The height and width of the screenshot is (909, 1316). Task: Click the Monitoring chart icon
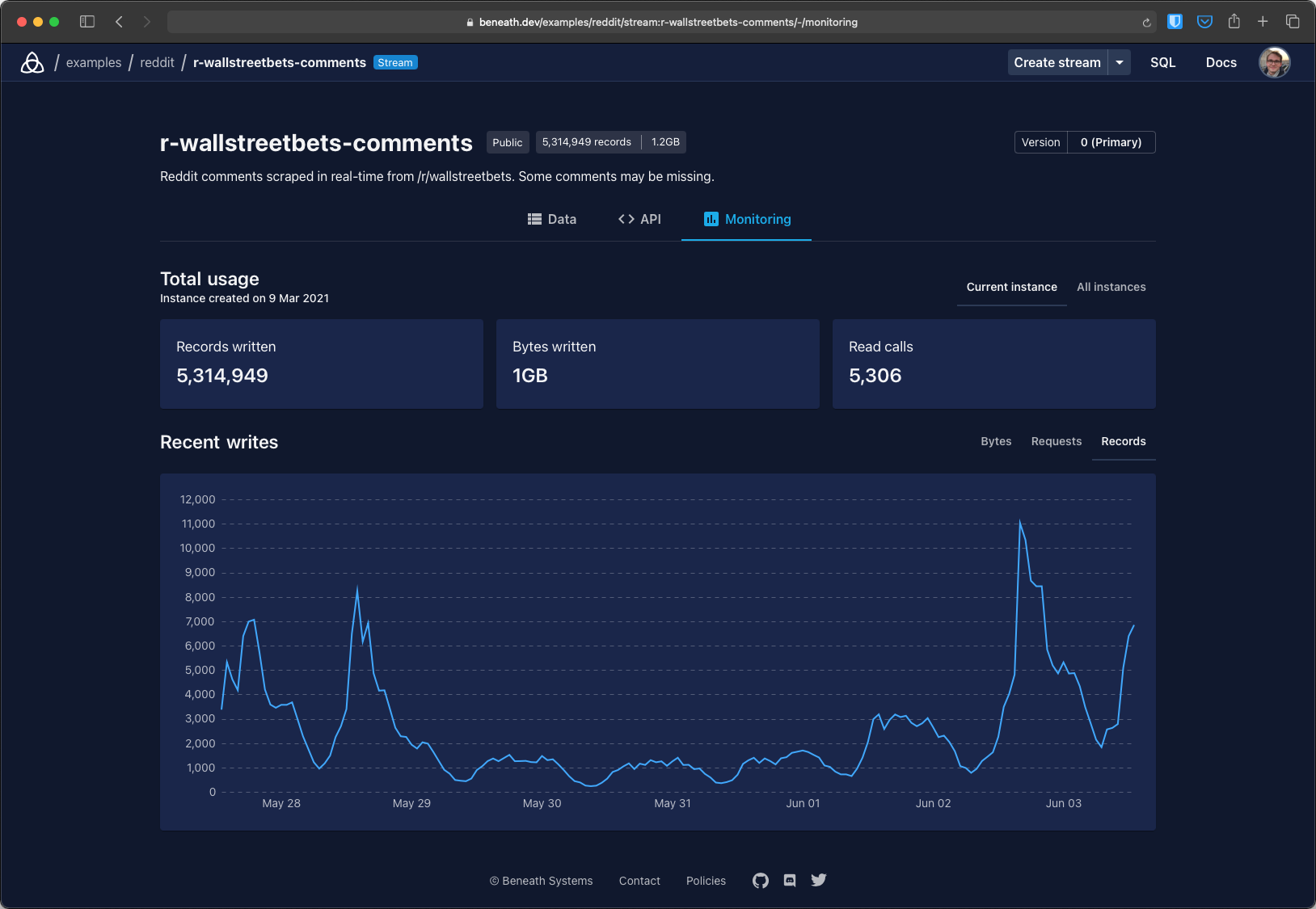coord(711,219)
